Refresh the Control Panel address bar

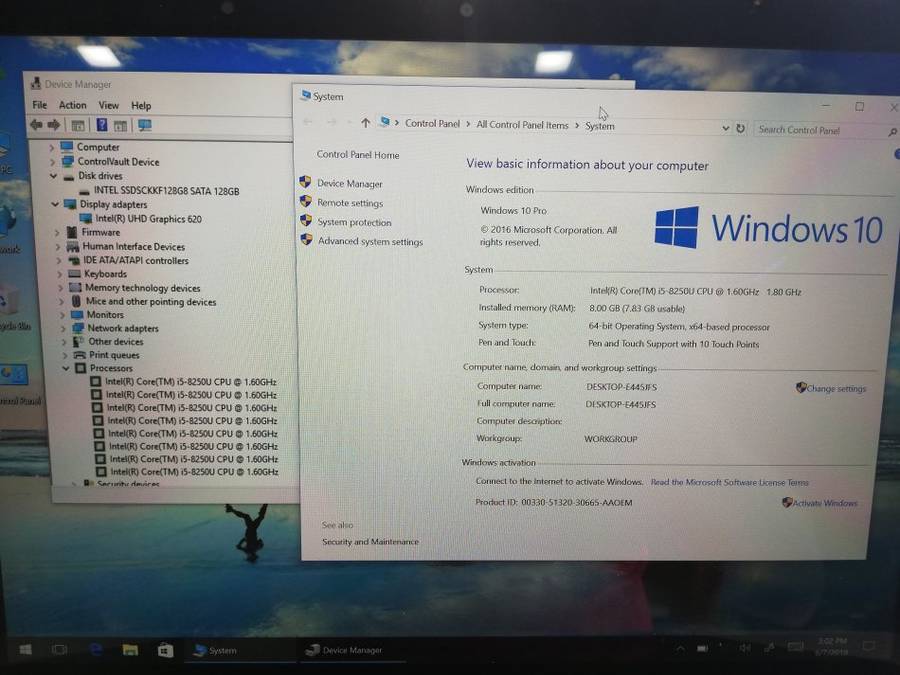tap(740, 128)
